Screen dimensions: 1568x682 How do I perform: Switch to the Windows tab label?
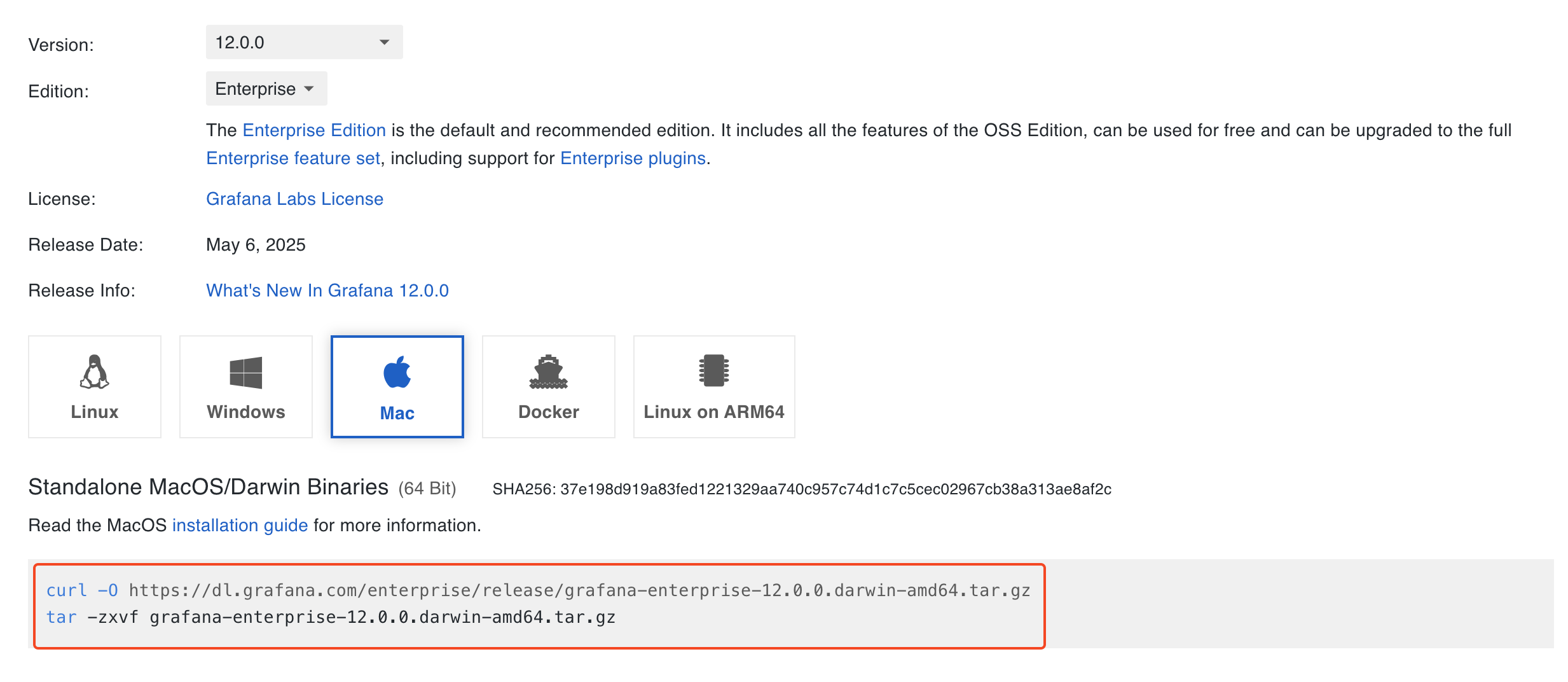[246, 412]
